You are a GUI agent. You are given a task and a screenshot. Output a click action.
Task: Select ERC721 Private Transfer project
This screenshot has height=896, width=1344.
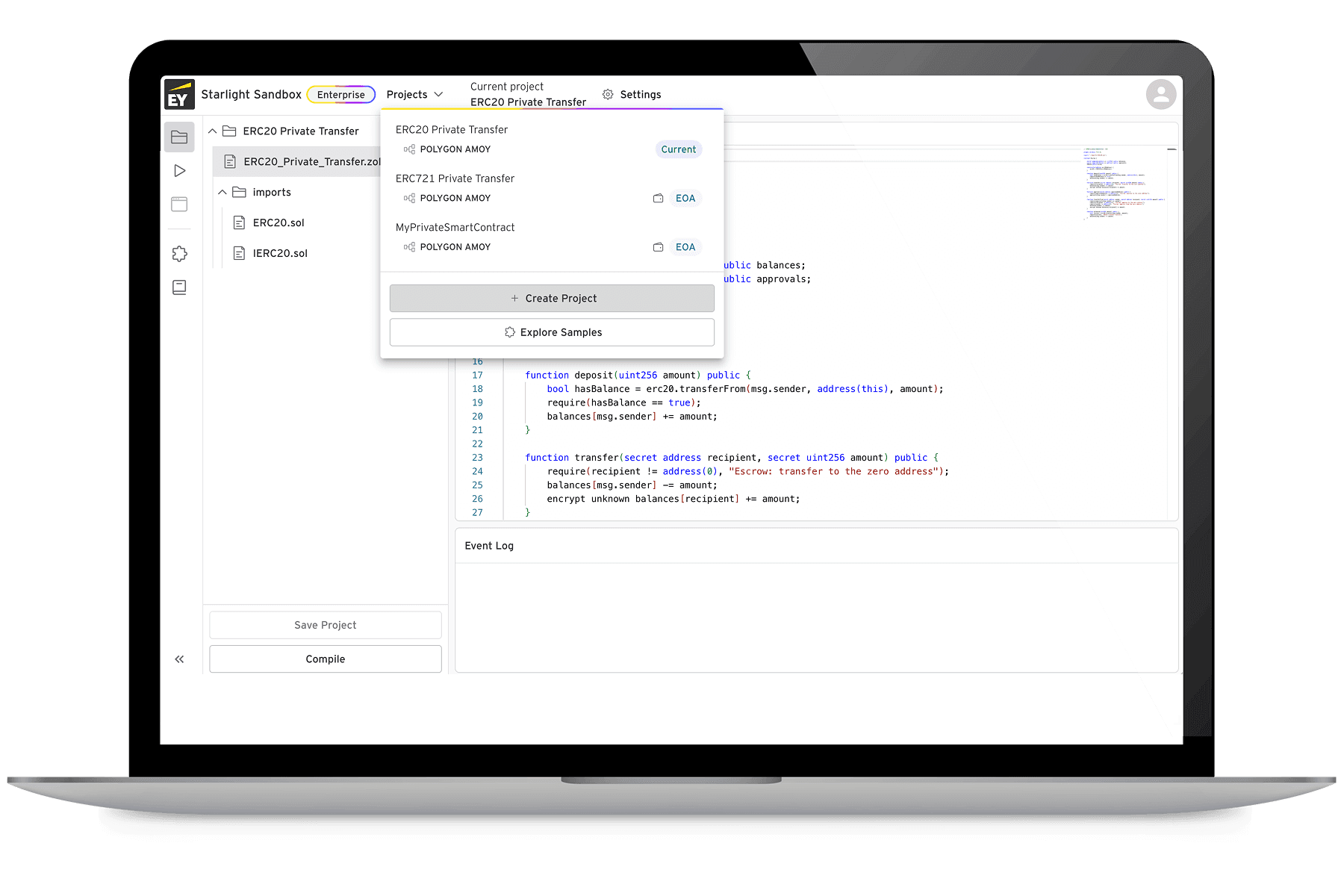click(x=455, y=178)
